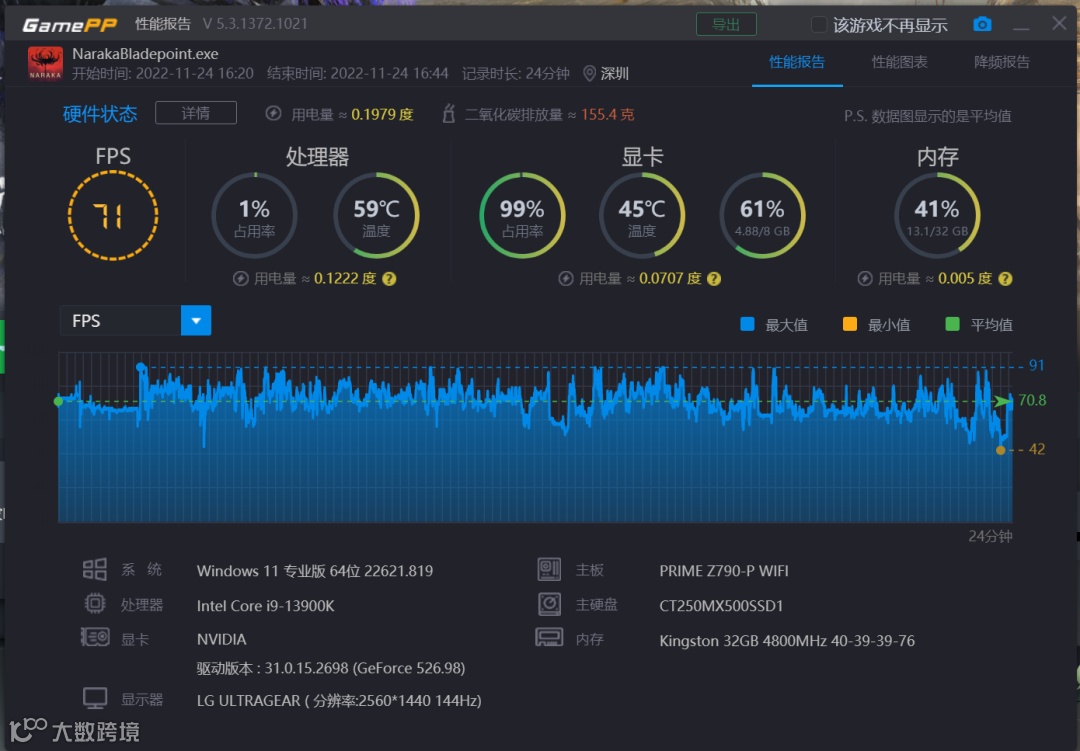Viewport: 1080px width, 751px height.
Task: Click the NarakaBladepoint game icon
Action: coord(45,63)
